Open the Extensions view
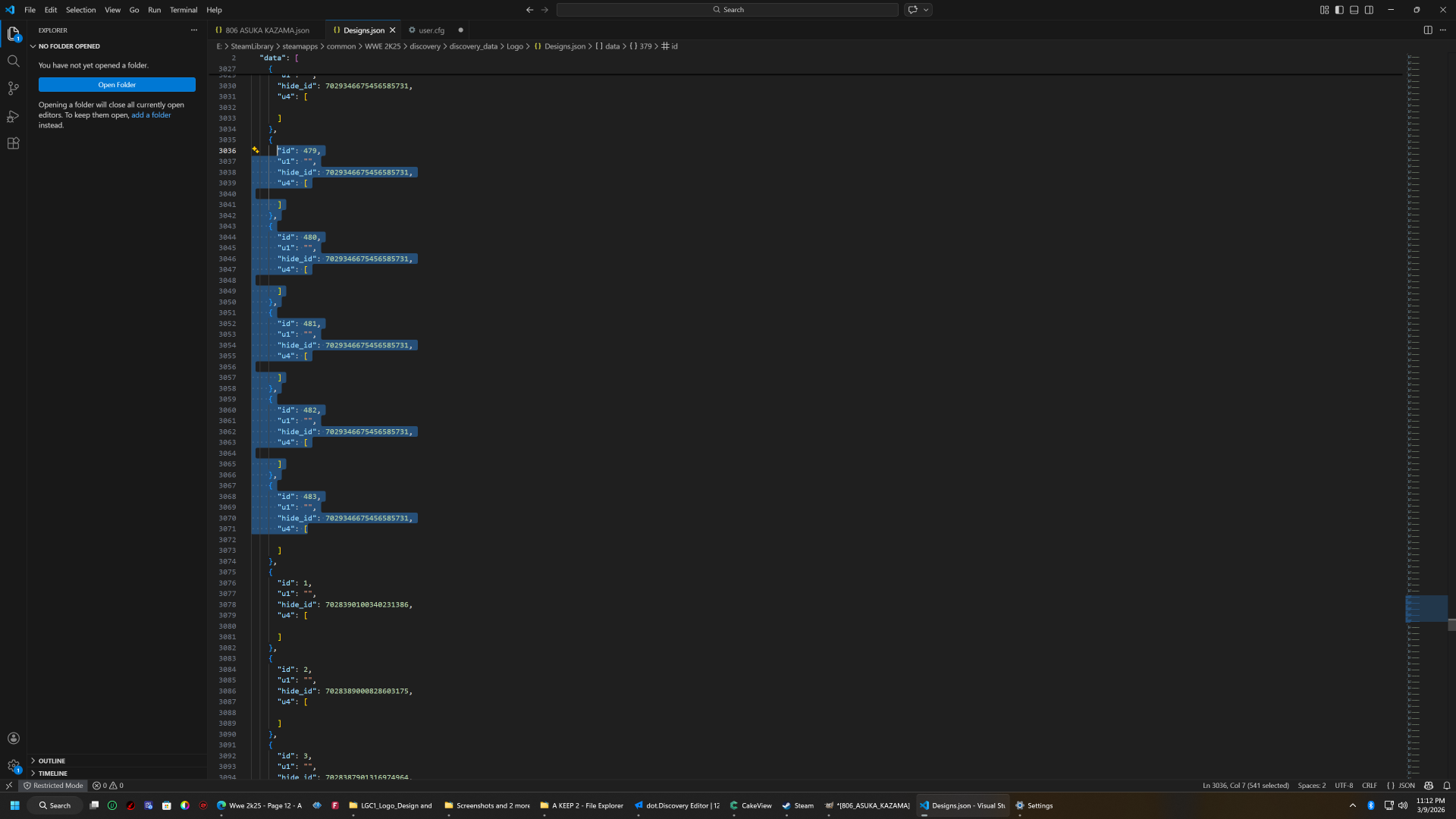The image size is (1456, 819). [x=13, y=143]
